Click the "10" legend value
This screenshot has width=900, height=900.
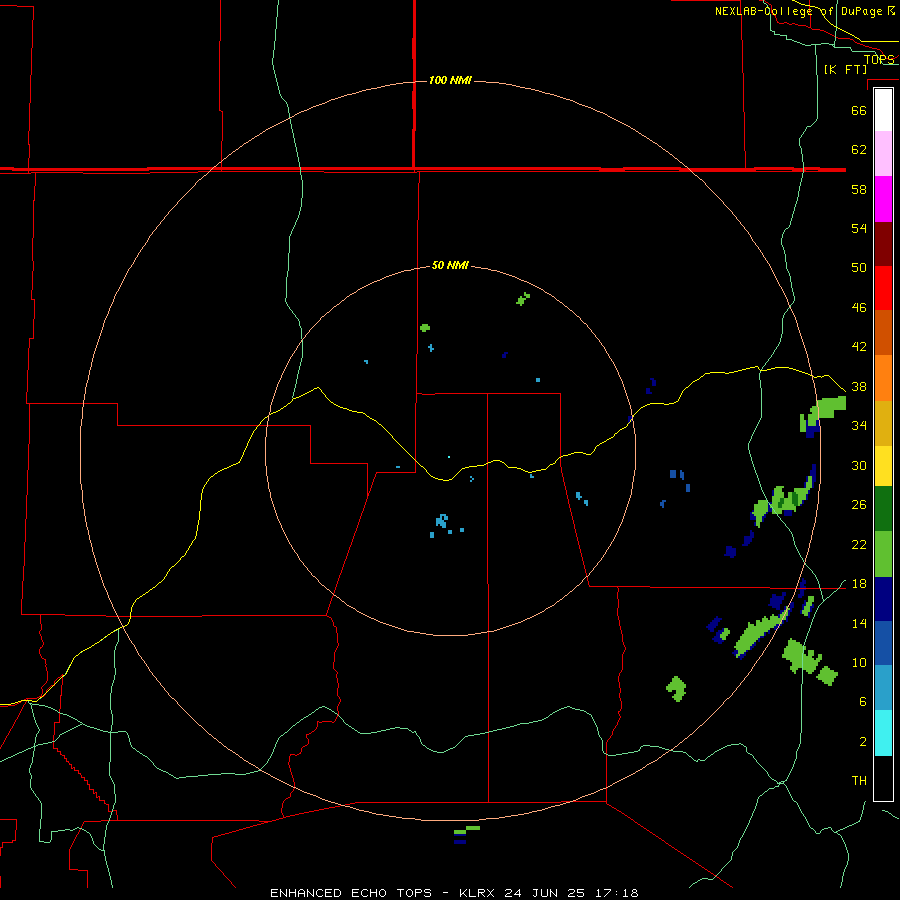pos(859,662)
